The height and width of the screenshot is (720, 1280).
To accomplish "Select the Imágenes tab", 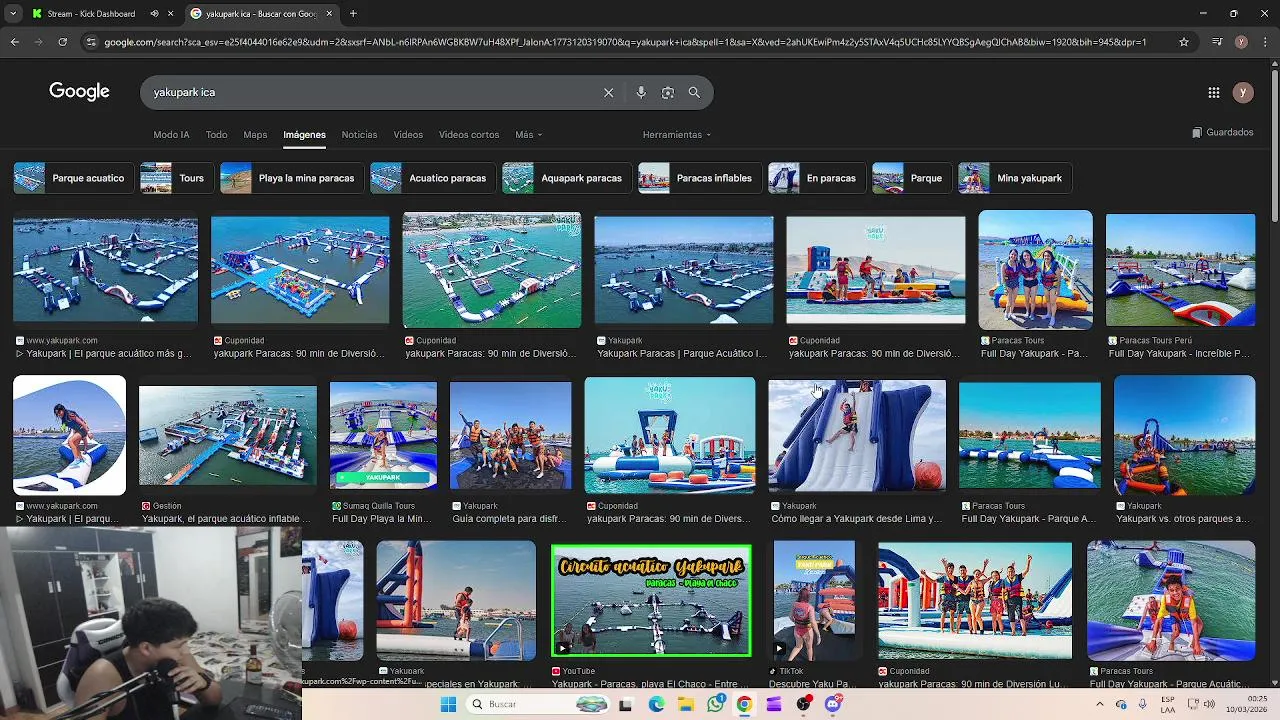I will pos(304,135).
